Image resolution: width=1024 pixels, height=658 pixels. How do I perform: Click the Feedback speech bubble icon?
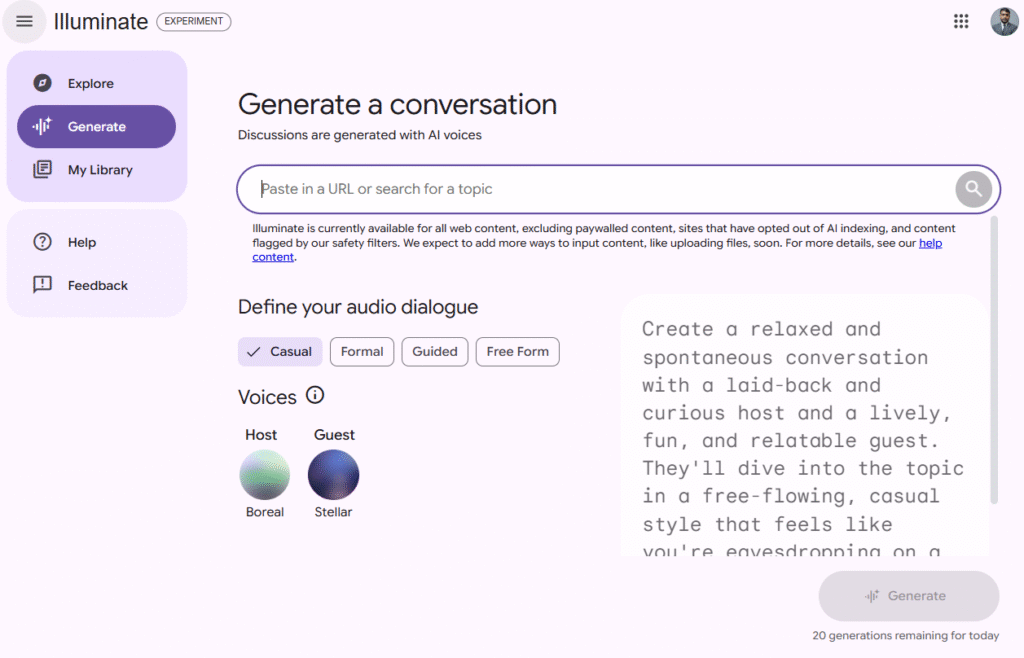(42, 285)
